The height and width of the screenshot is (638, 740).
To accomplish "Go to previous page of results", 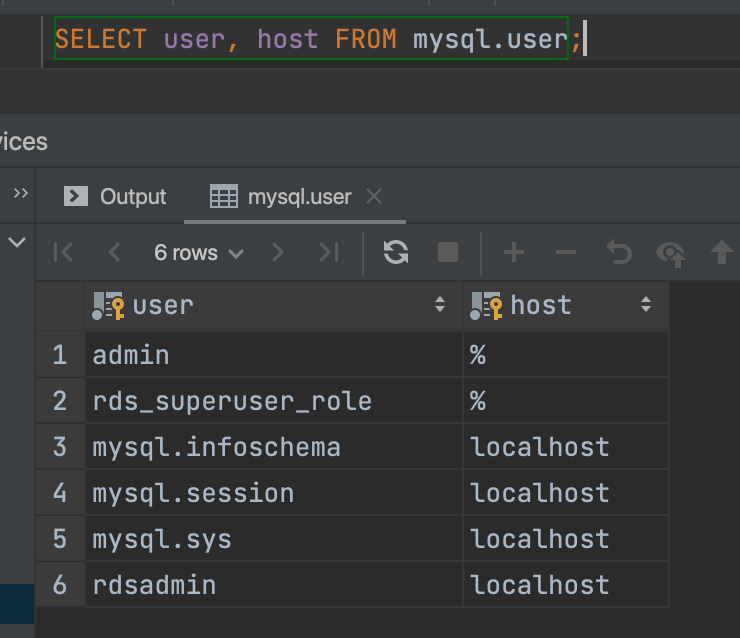I will coord(114,253).
